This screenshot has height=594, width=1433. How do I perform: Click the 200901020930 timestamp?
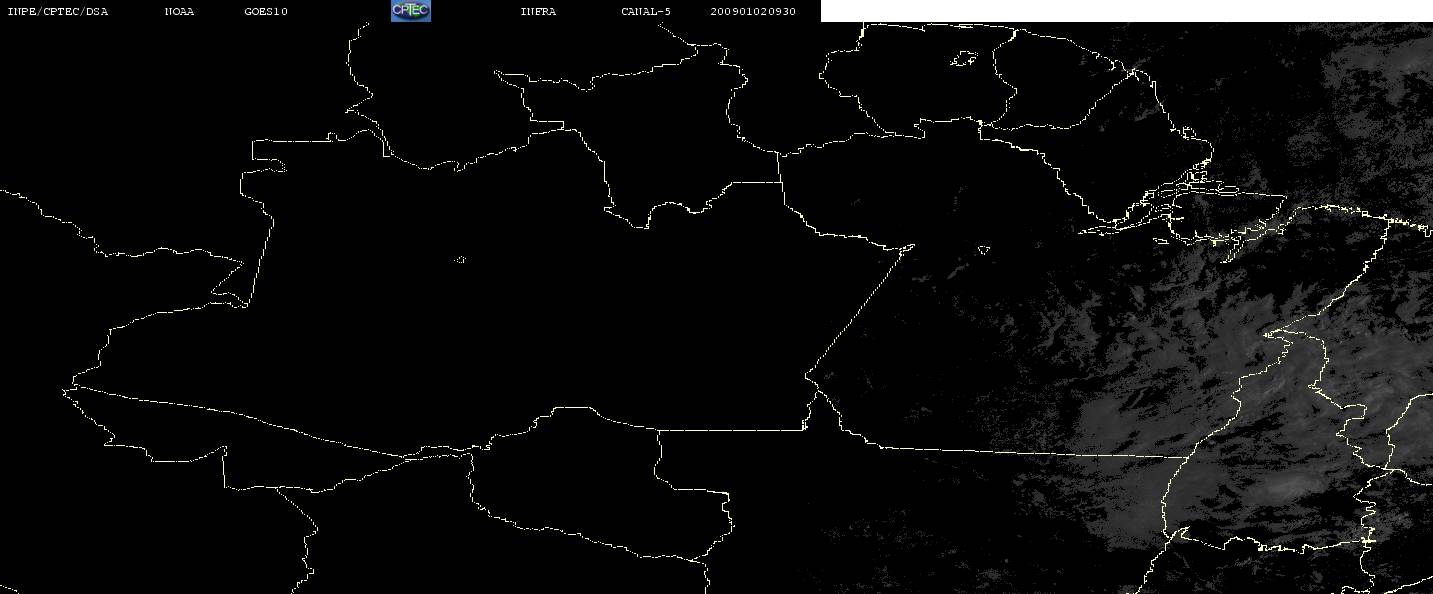(753, 12)
